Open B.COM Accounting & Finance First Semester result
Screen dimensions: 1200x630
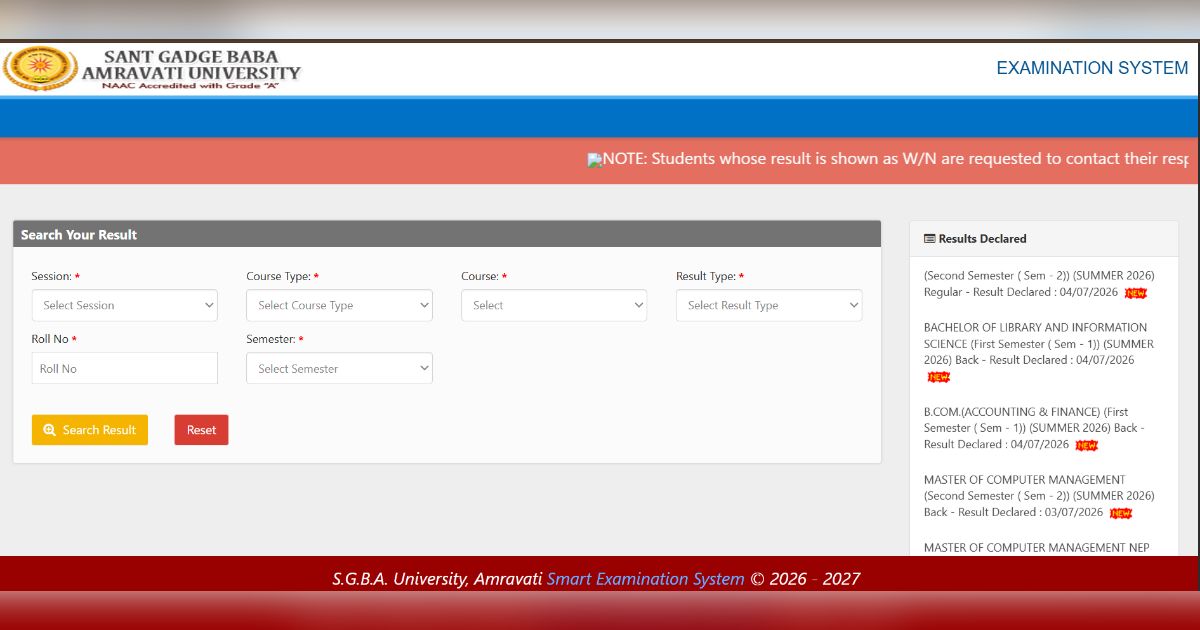click(x=1034, y=428)
